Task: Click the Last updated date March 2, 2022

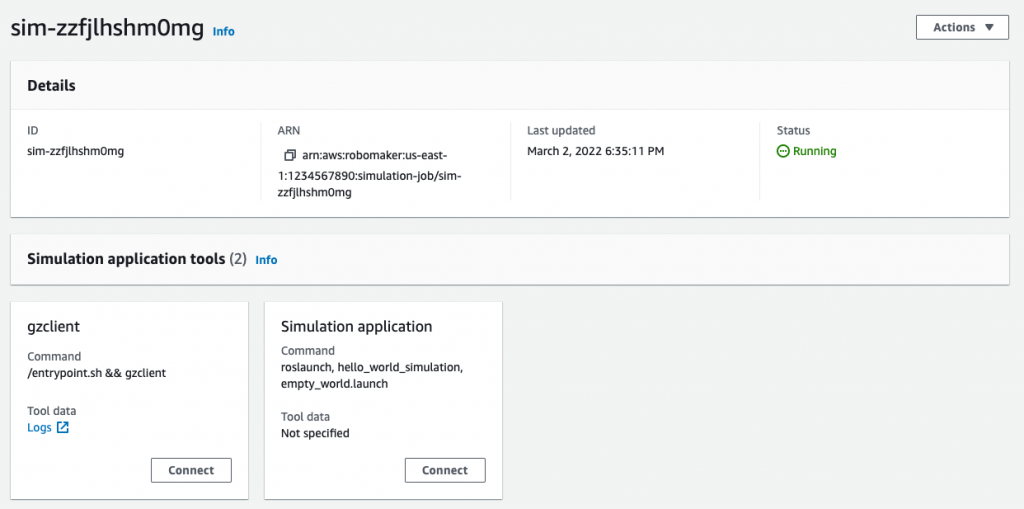Action: pos(595,151)
